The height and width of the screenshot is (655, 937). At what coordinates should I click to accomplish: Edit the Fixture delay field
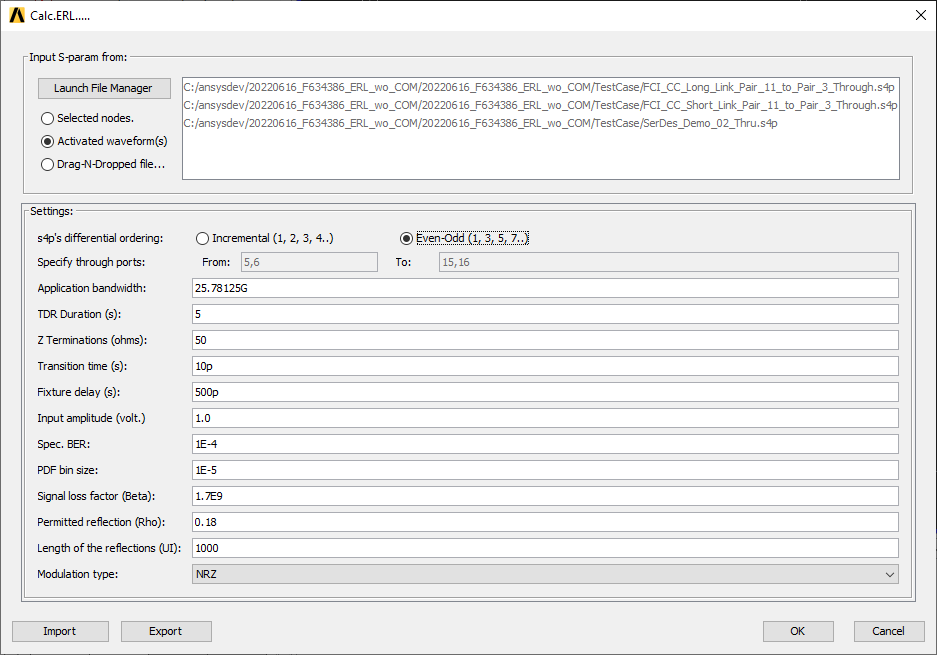click(545, 392)
